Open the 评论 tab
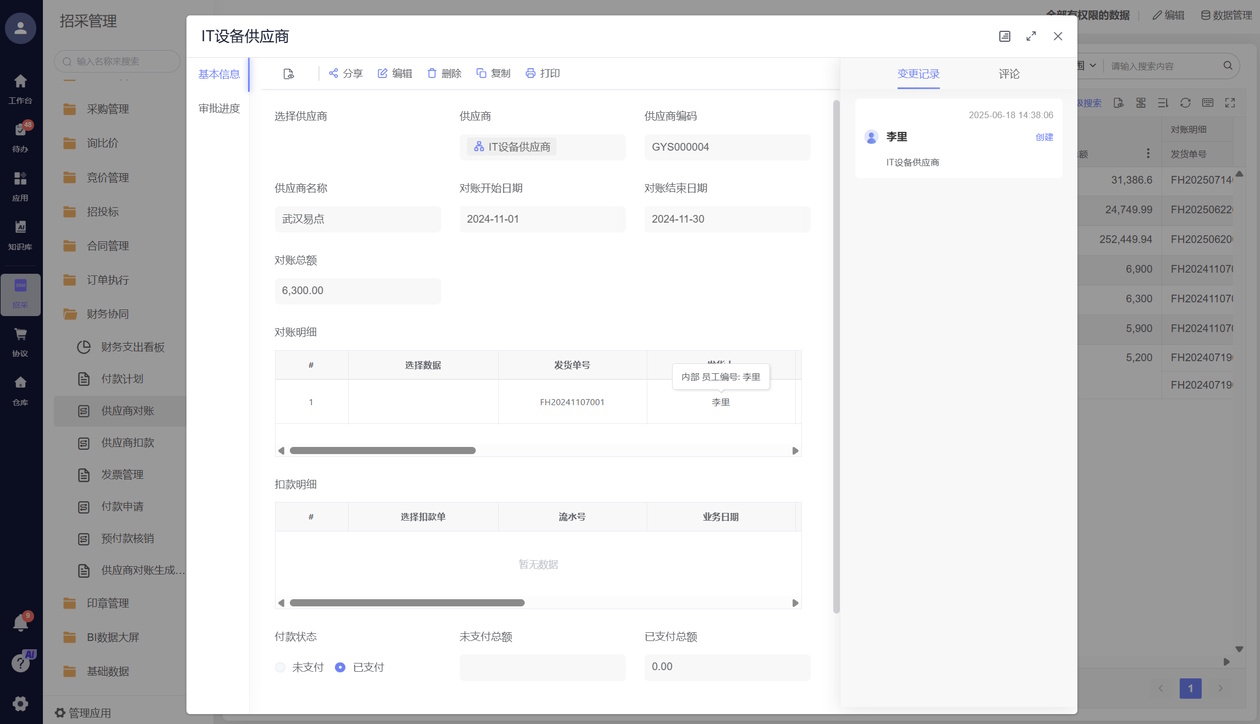Viewport: 1260px width, 724px height. 1009,74
